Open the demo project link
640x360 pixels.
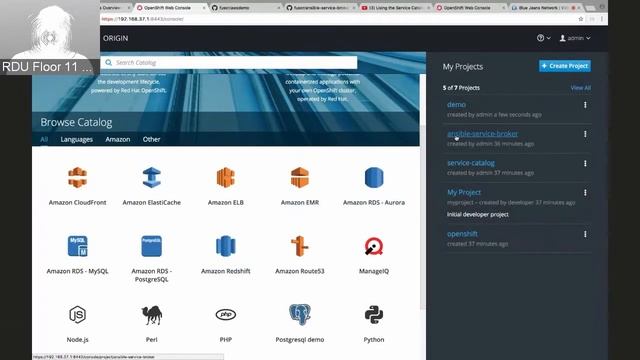click(x=456, y=104)
